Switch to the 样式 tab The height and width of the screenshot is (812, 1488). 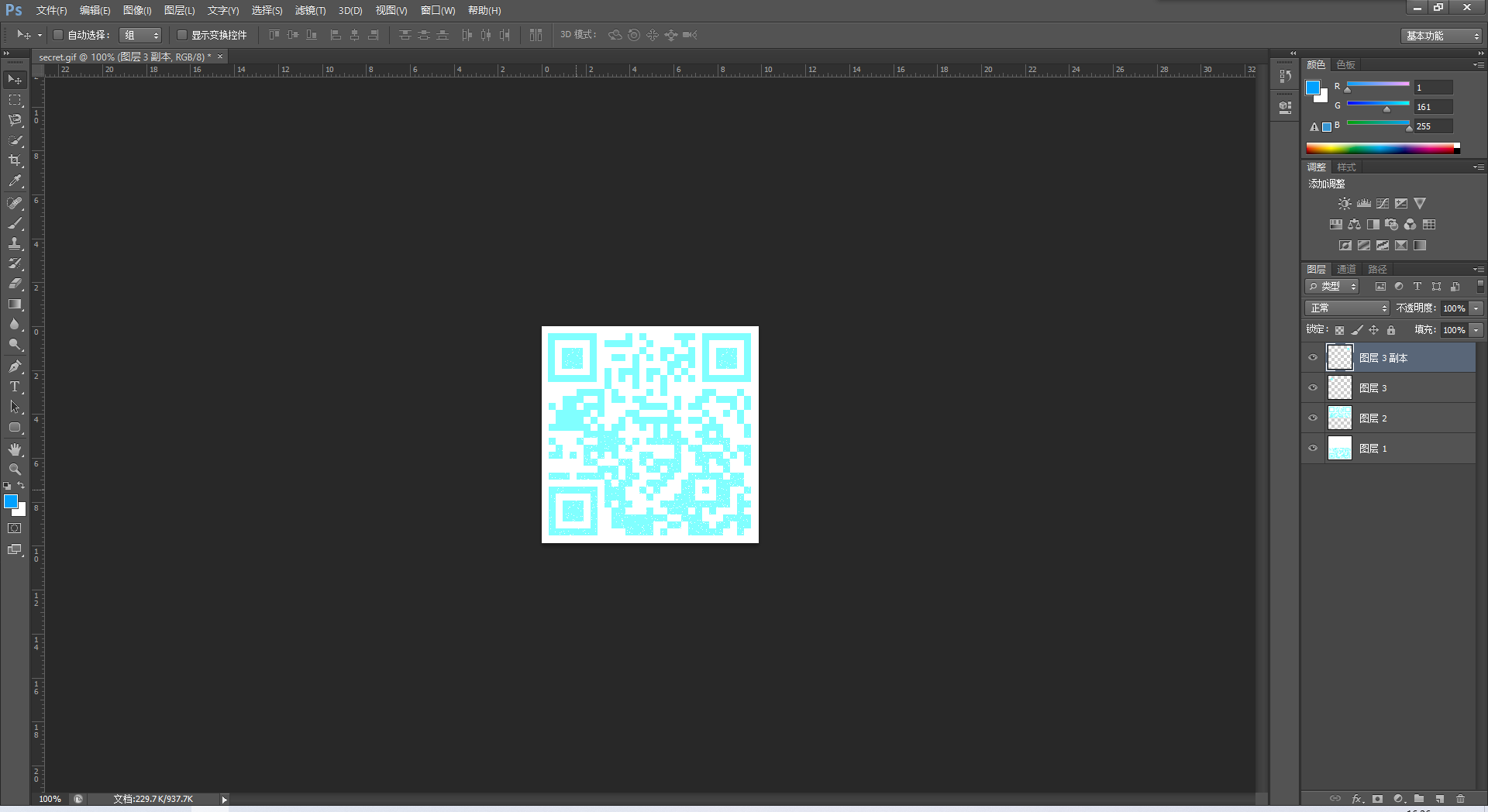pyautogui.click(x=1346, y=167)
